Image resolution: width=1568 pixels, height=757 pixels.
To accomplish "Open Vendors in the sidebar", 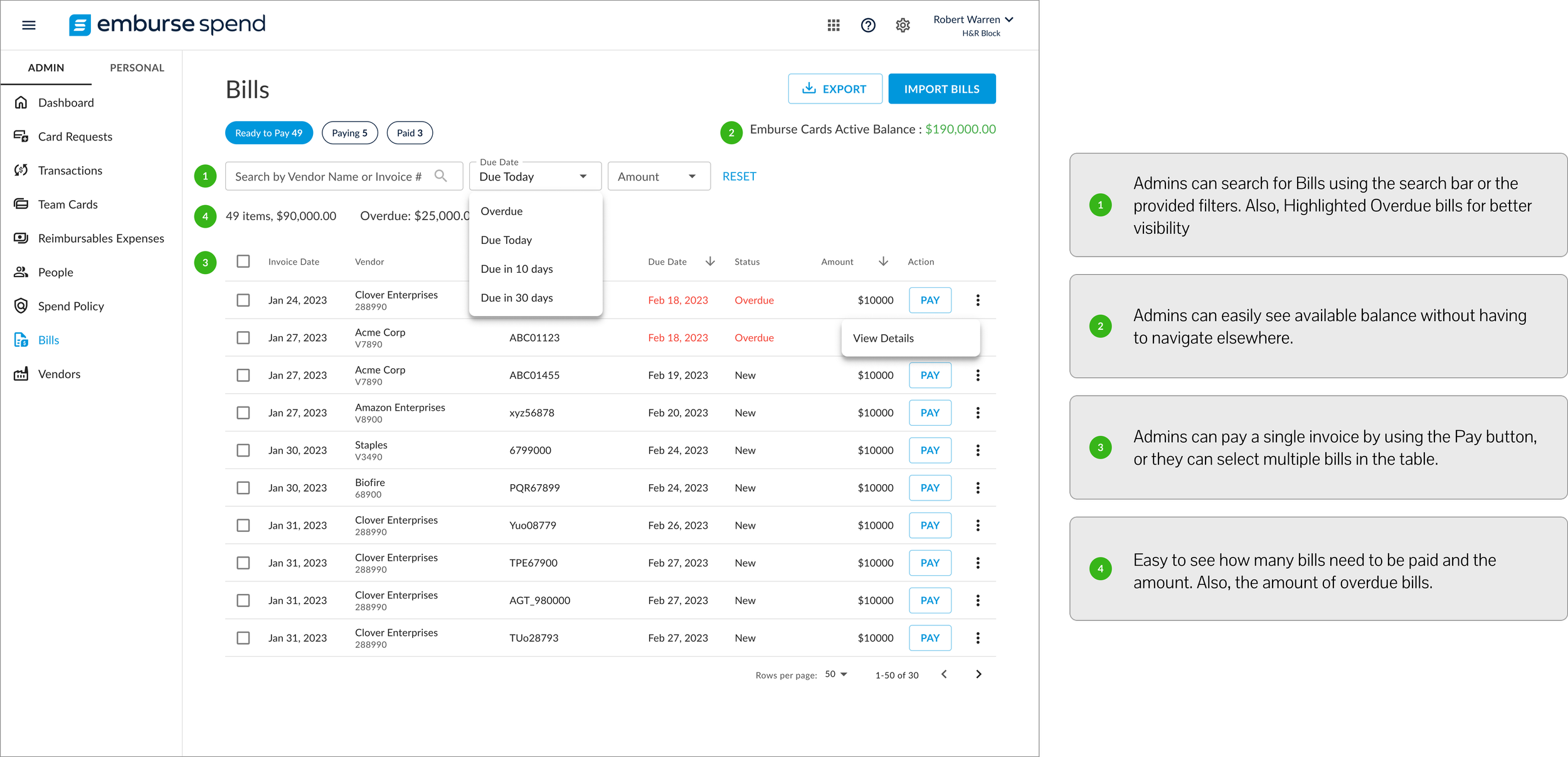I will click(x=59, y=374).
